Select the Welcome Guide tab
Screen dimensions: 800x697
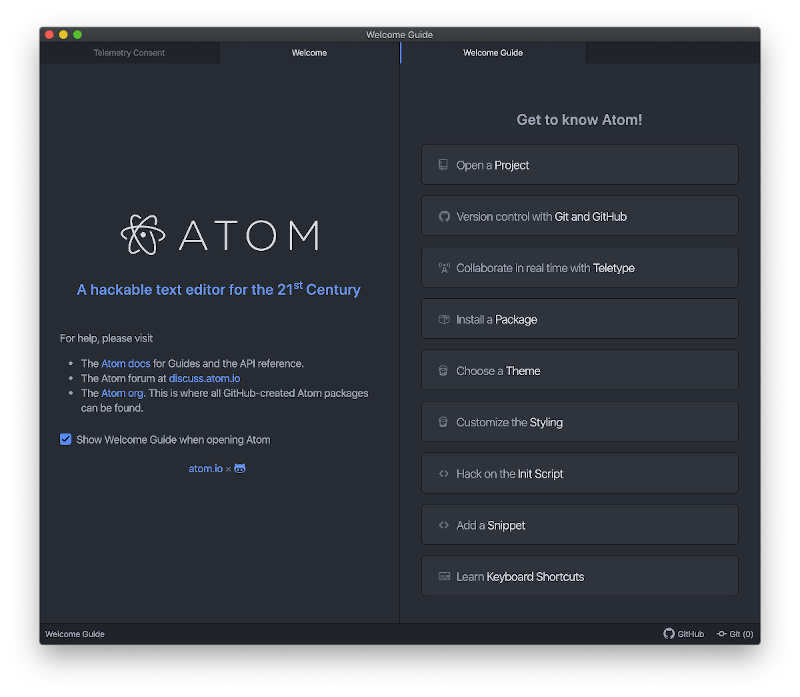point(493,52)
